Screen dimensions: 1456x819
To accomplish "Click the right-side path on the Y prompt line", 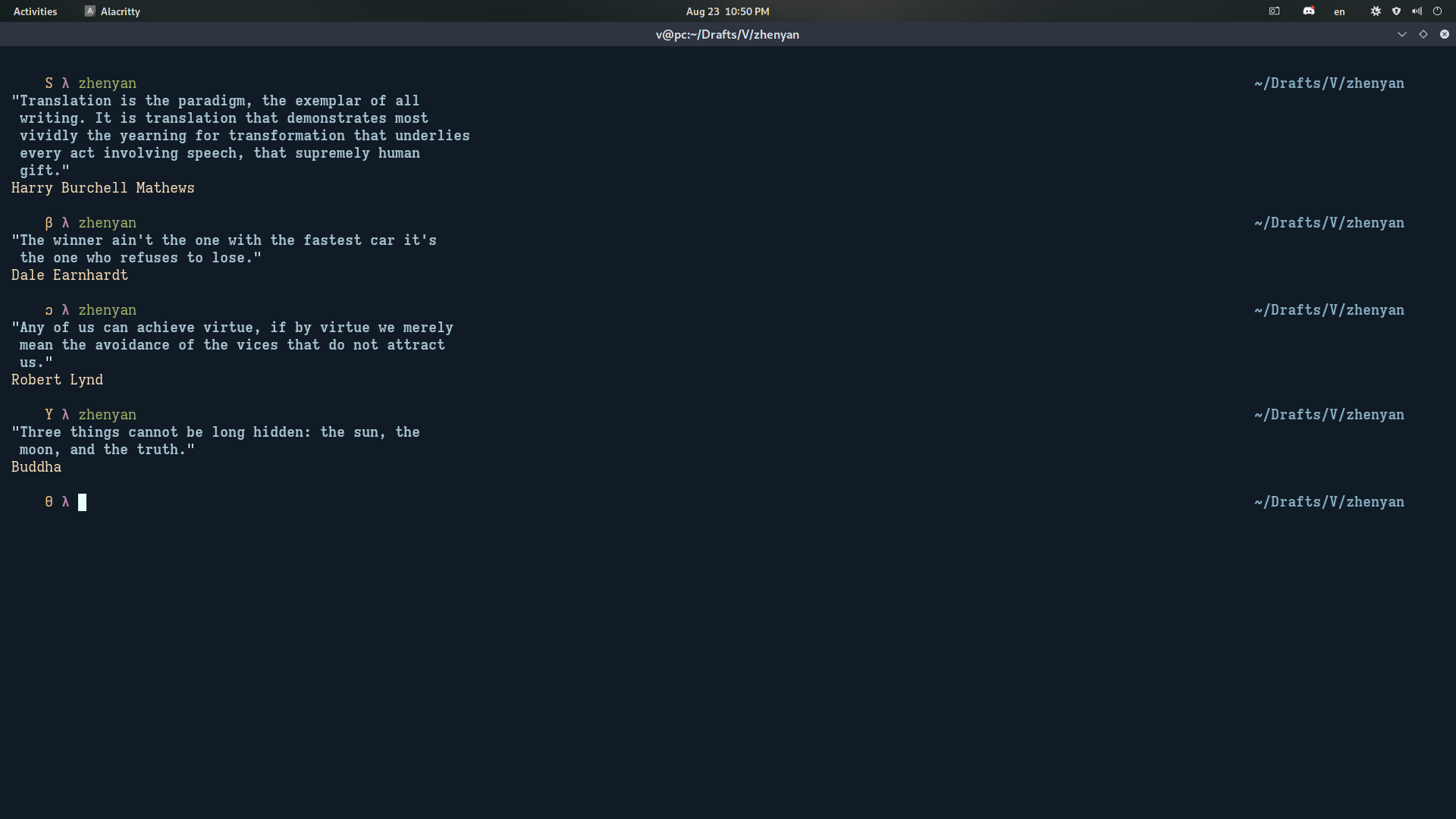I will pos(1329,415).
